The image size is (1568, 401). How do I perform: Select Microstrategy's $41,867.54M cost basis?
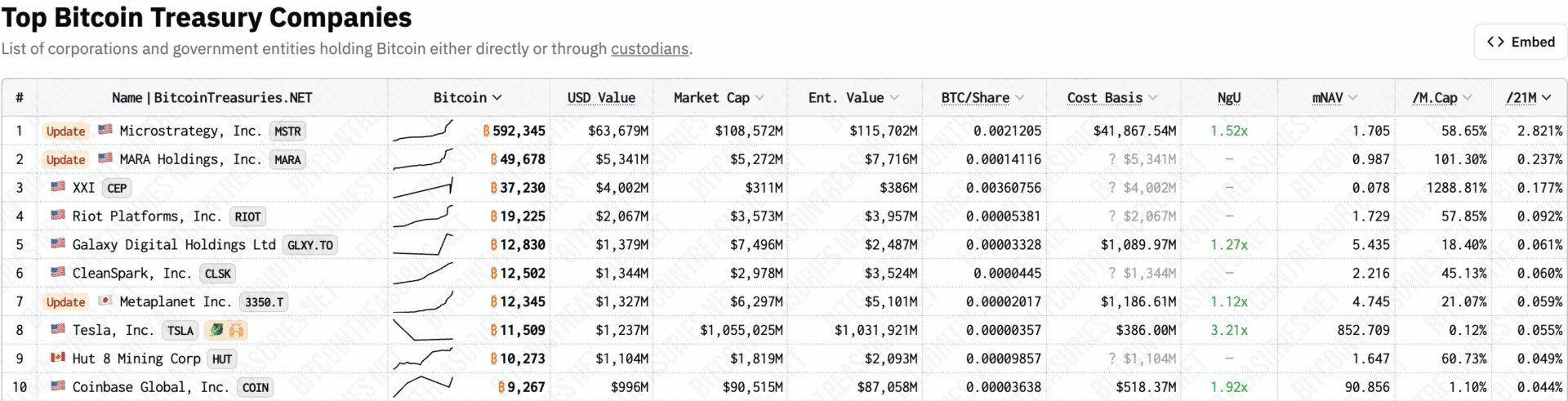(x=1135, y=131)
